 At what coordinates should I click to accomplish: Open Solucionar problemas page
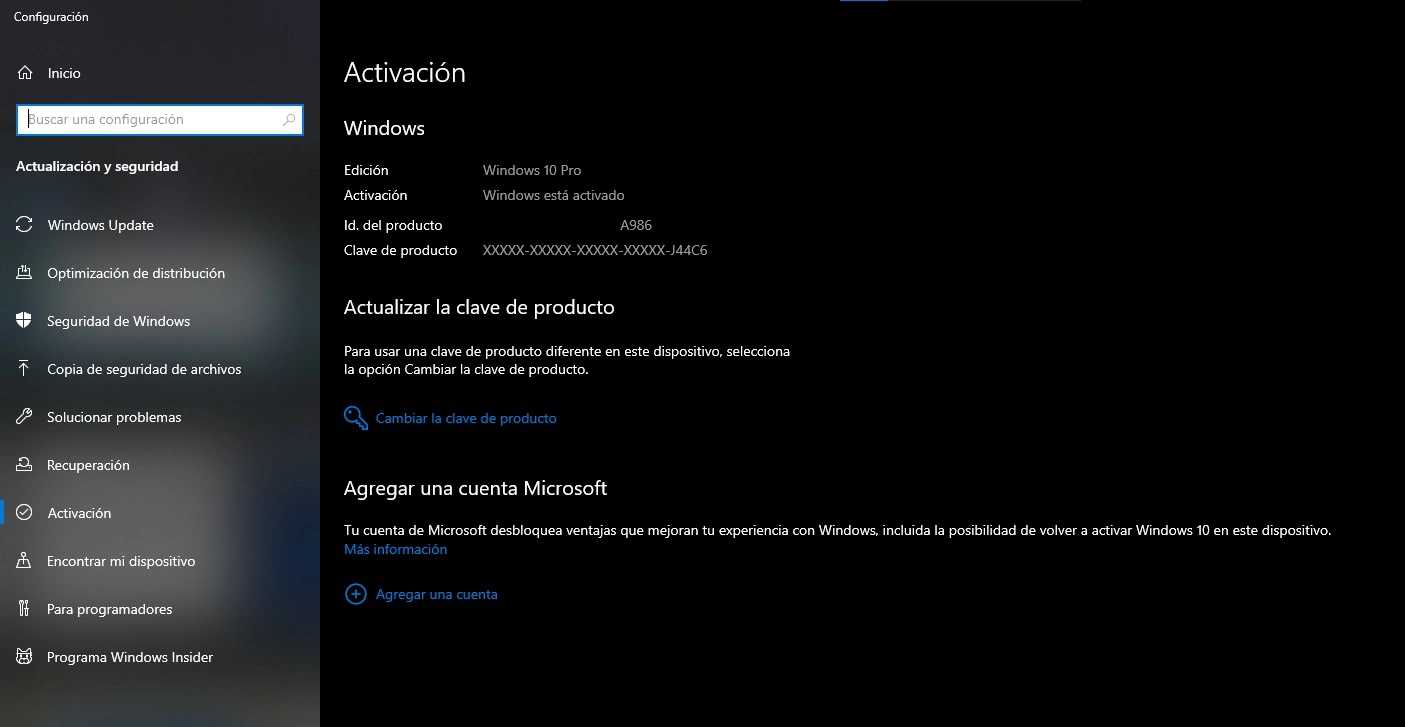pos(160,417)
